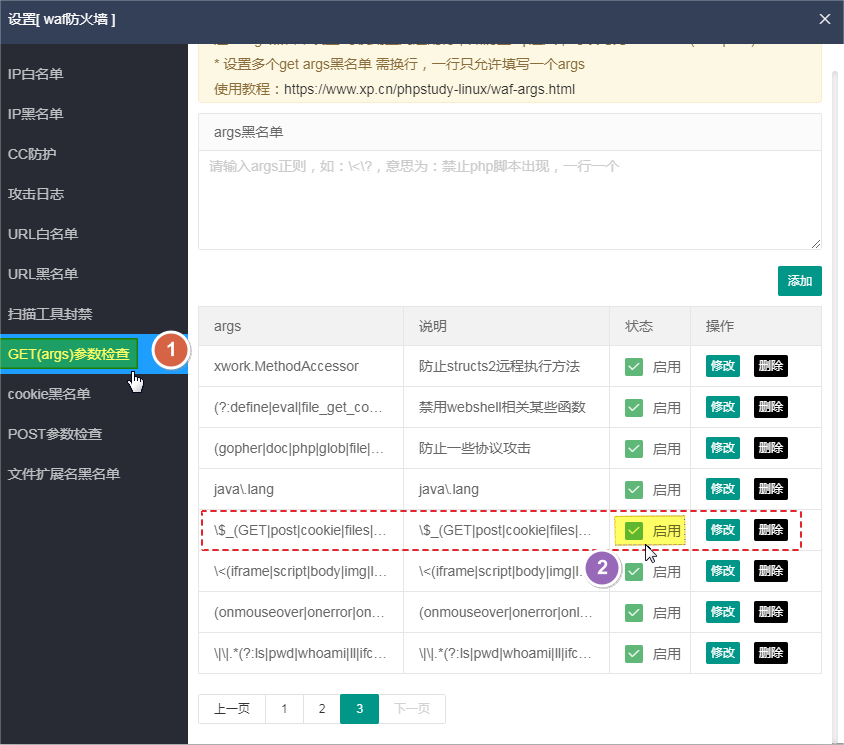Click the args黑名单 regex text area
The width and height of the screenshot is (844, 745).
pyautogui.click(x=510, y=200)
